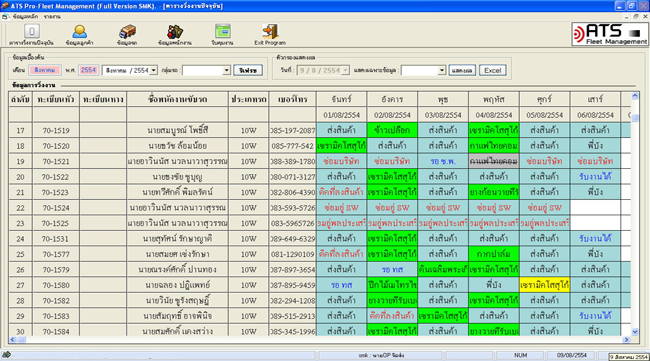Open vehicle data via the truck icon
This screenshot has width=650, height=361.
[127, 31]
